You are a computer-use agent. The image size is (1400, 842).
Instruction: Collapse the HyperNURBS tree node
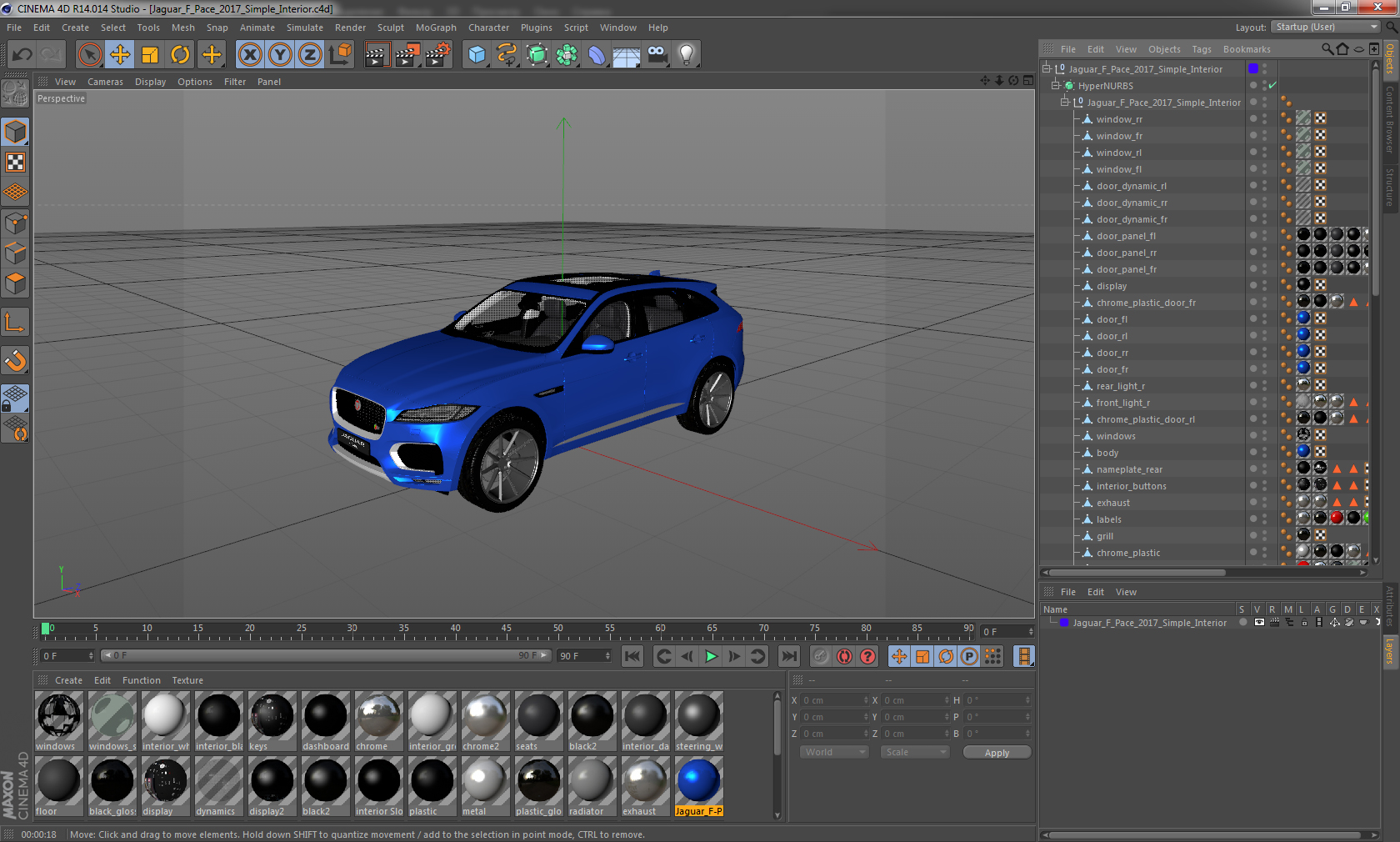(x=1056, y=86)
